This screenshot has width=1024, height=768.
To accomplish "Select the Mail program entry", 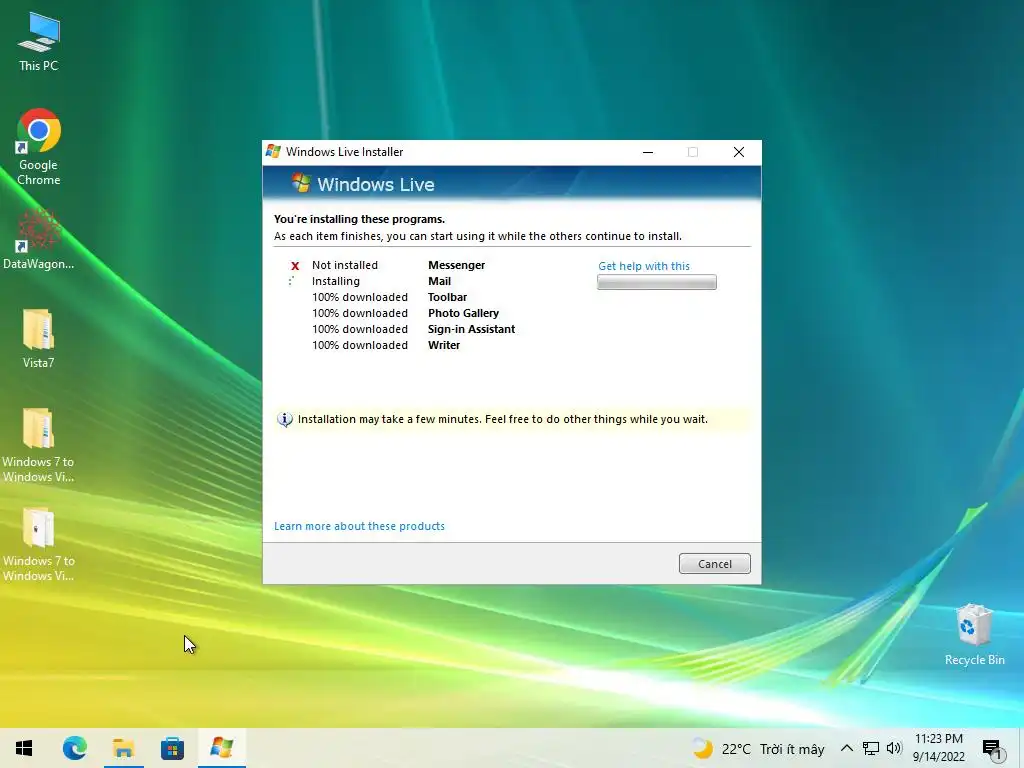I will tap(440, 281).
